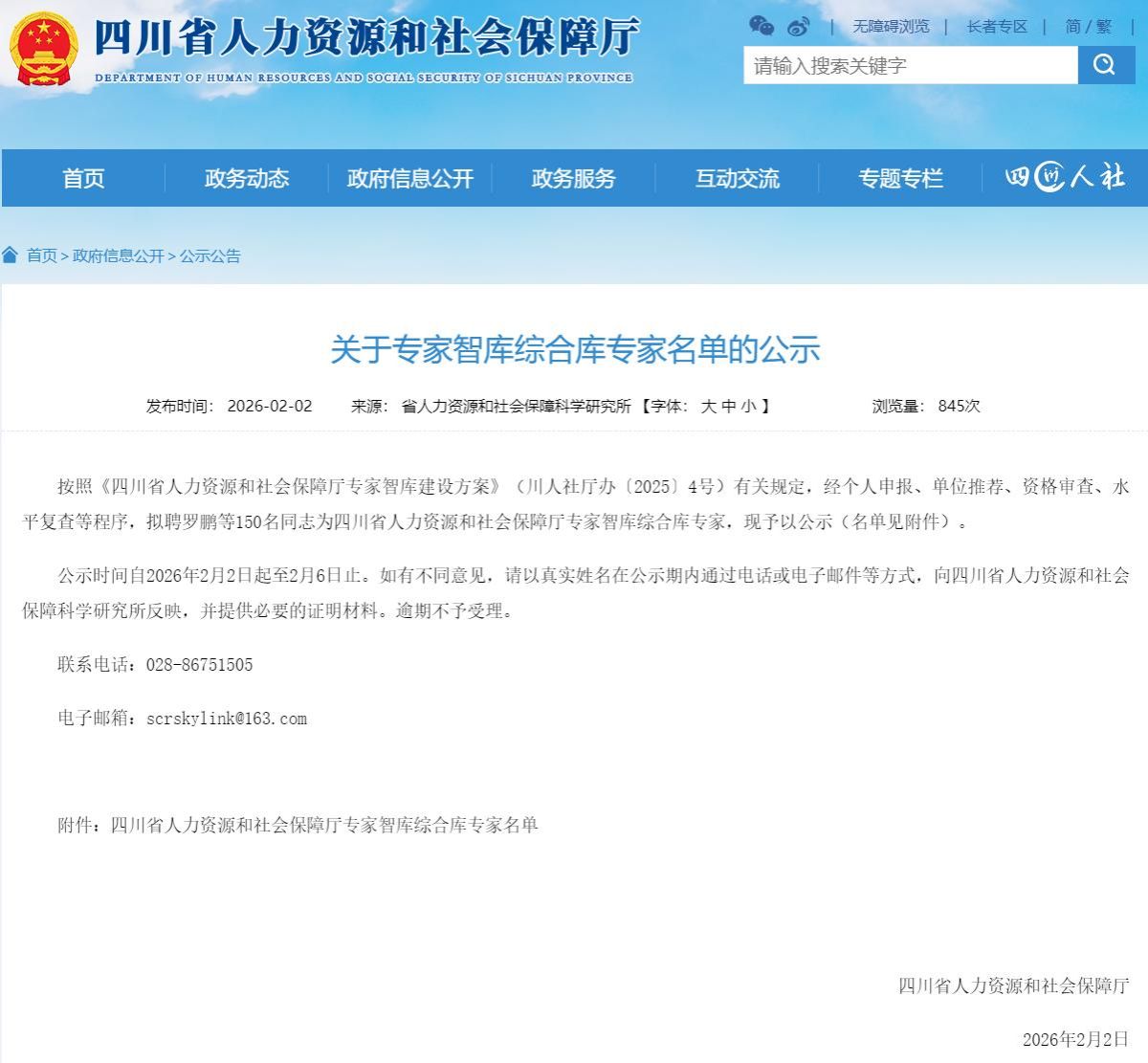This screenshot has height=1063, width=1148.
Task: Switch language with 简/繁 link
Action: [1089, 27]
